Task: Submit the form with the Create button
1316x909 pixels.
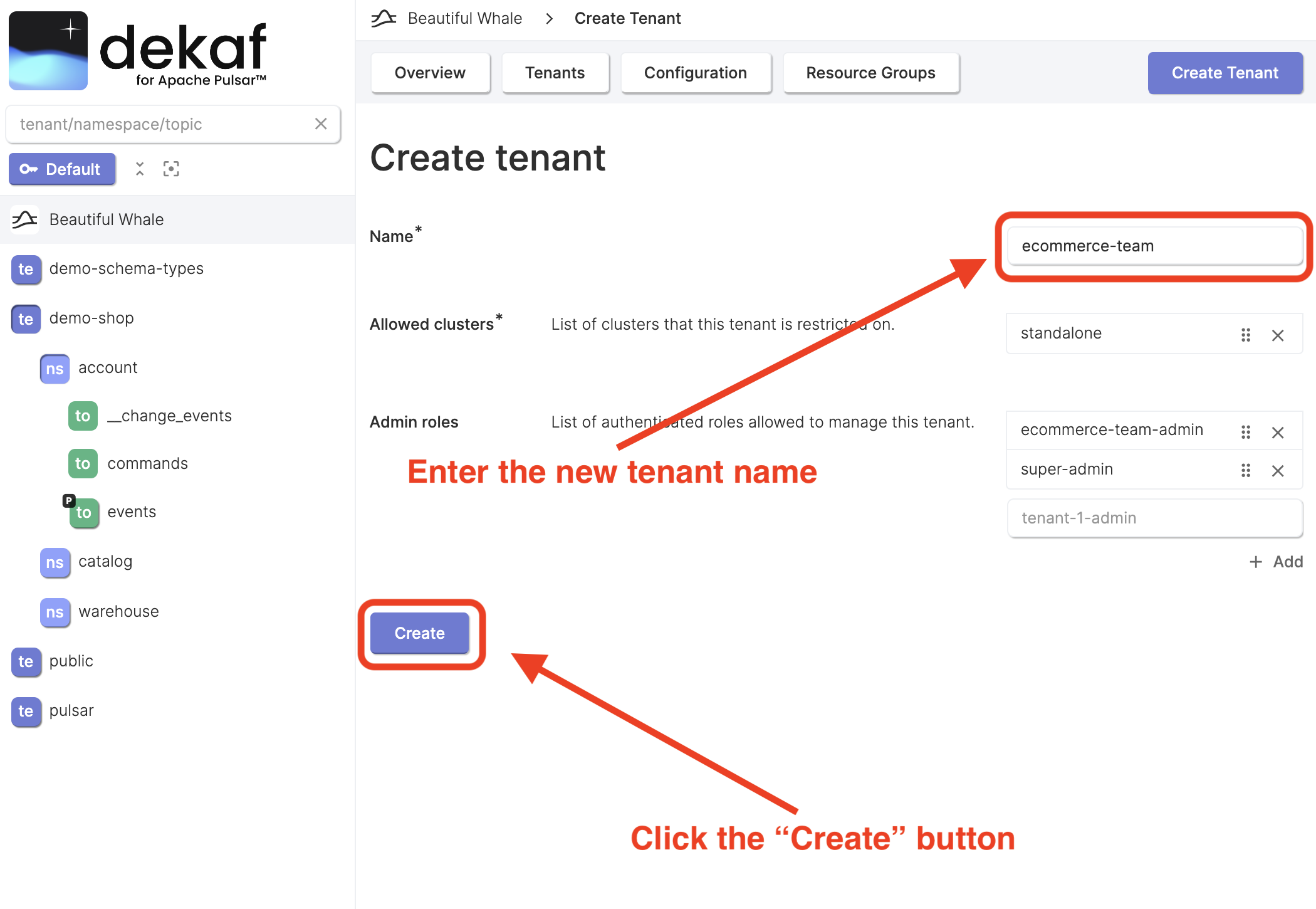Action: click(420, 633)
